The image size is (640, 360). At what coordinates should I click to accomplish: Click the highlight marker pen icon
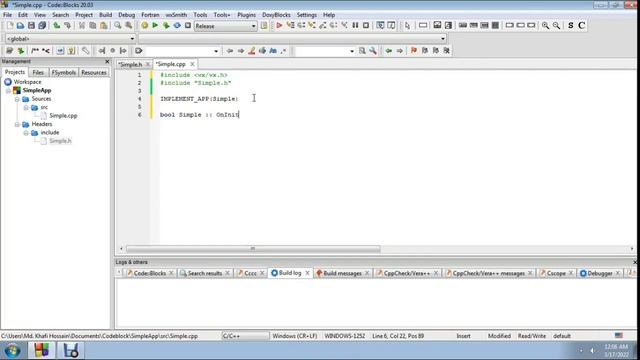coord(252,51)
